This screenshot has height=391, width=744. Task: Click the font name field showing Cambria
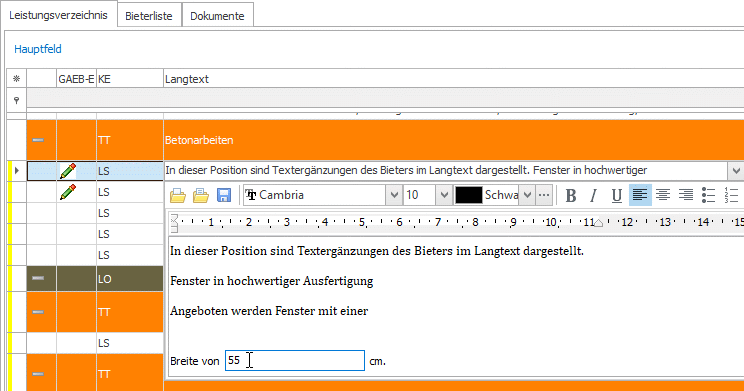point(315,195)
